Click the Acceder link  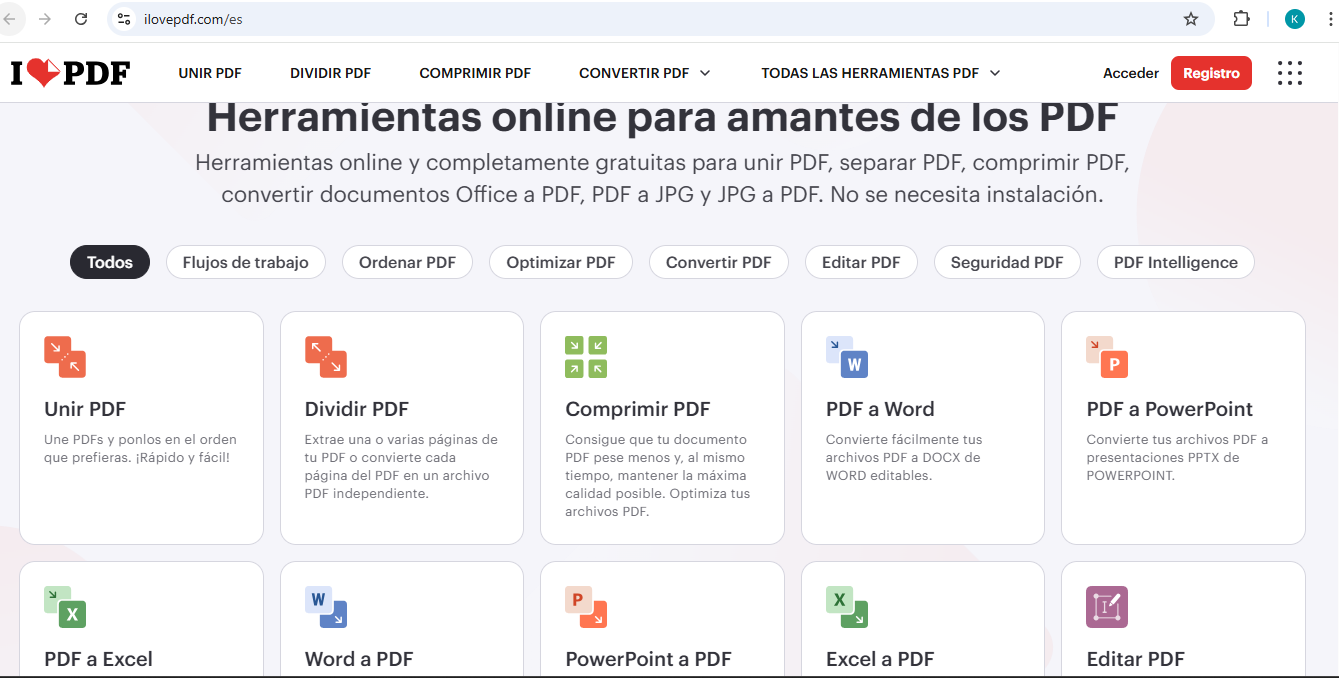click(1130, 72)
